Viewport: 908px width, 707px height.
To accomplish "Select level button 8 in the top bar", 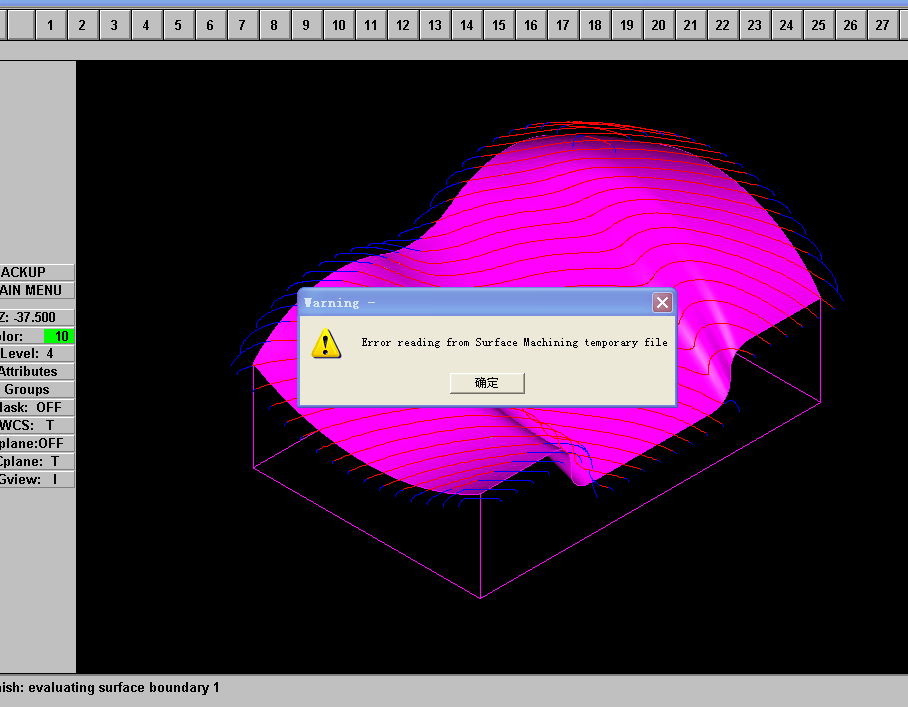I will coord(274,25).
